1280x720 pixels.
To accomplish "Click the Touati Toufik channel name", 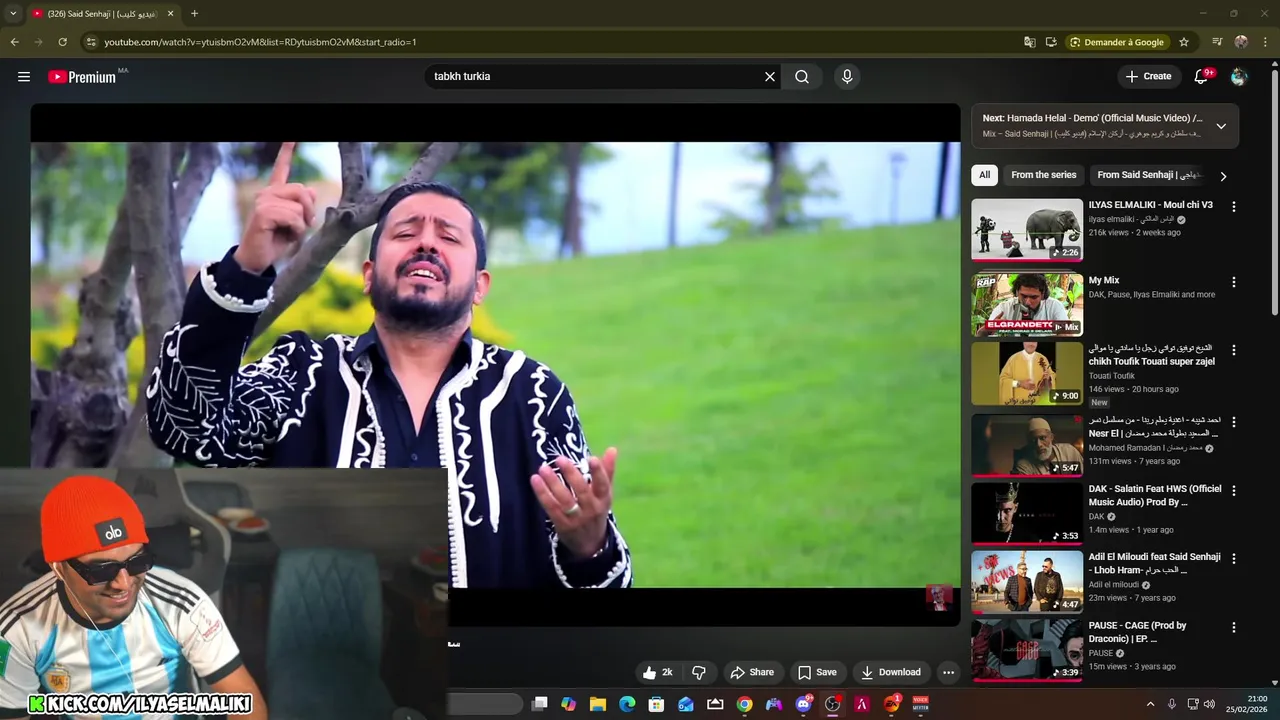I will tap(1112, 376).
